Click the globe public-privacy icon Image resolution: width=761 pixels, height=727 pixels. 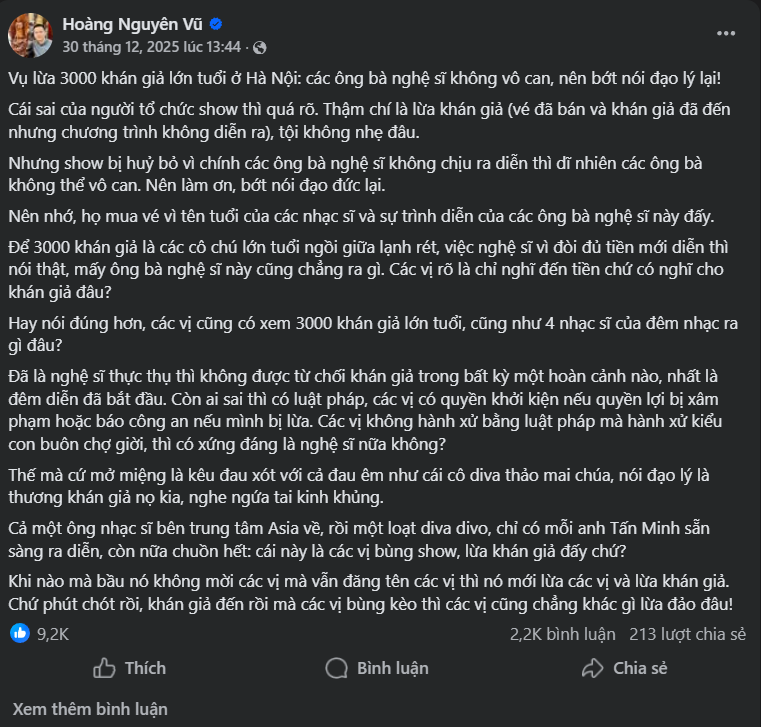click(260, 47)
